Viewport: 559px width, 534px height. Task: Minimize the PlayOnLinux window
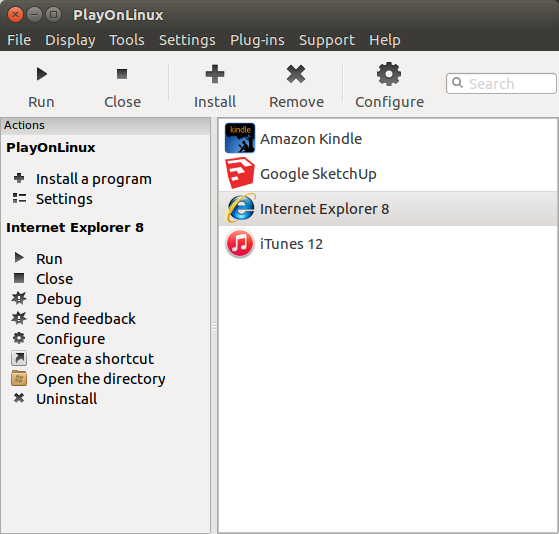click(x=34, y=15)
